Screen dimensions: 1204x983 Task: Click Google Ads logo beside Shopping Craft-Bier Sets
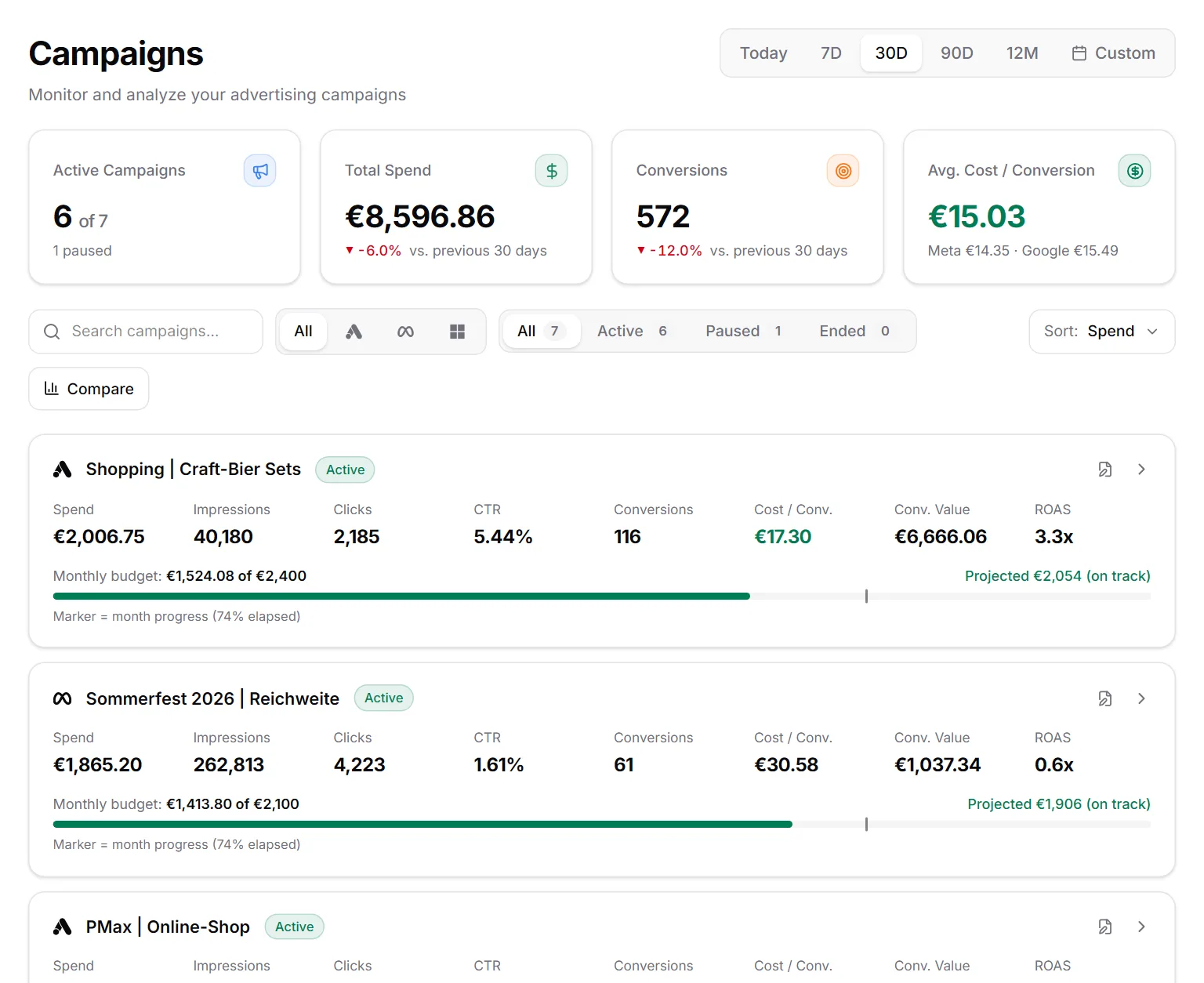pyautogui.click(x=63, y=469)
